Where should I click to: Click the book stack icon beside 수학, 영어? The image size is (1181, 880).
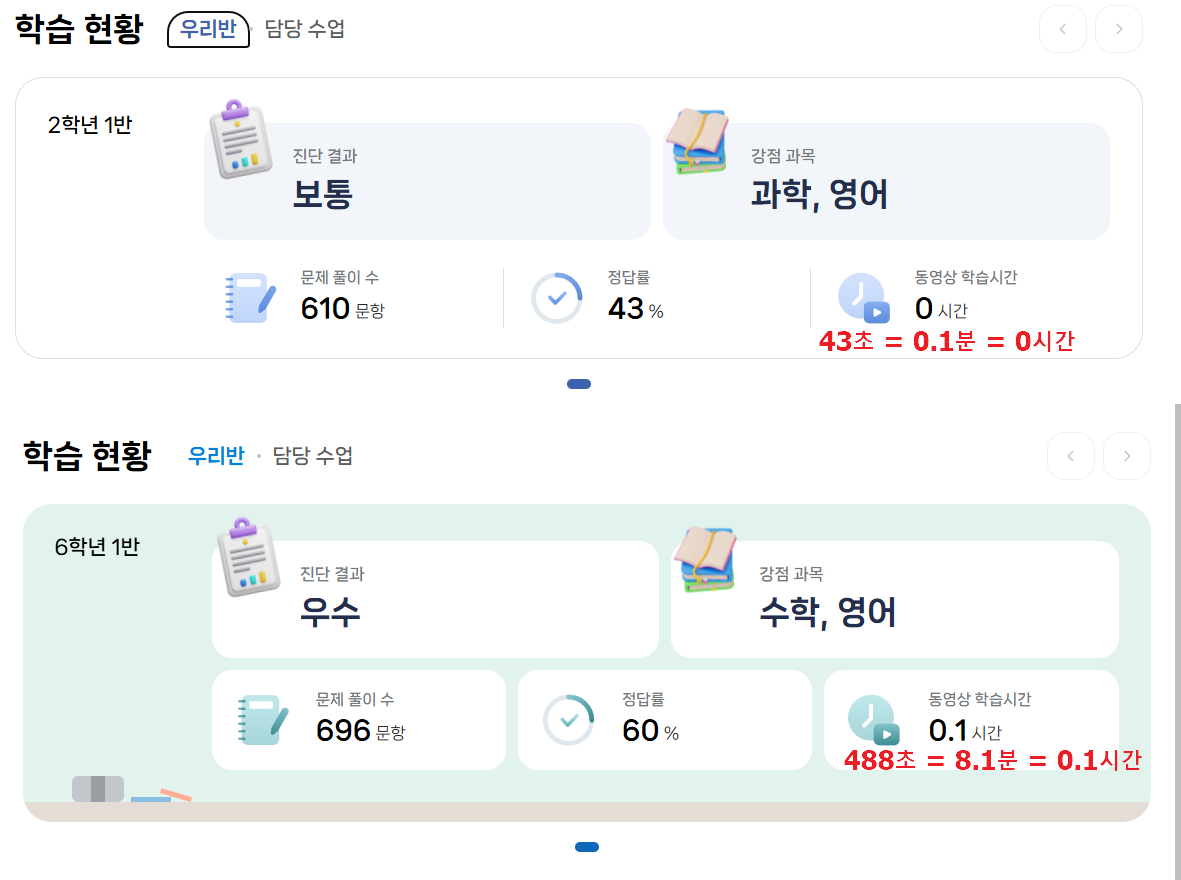tap(706, 559)
